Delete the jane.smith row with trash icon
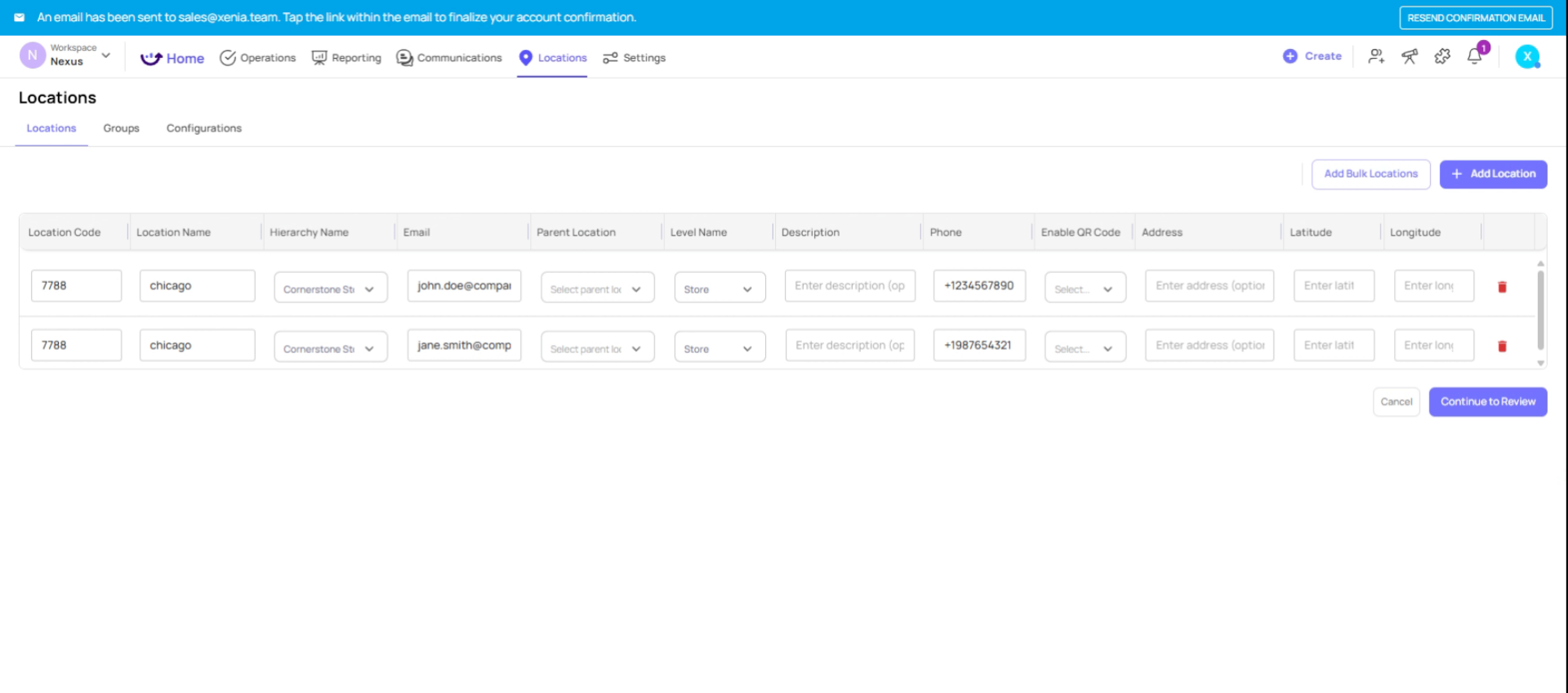1568x693 pixels. [x=1502, y=346]
